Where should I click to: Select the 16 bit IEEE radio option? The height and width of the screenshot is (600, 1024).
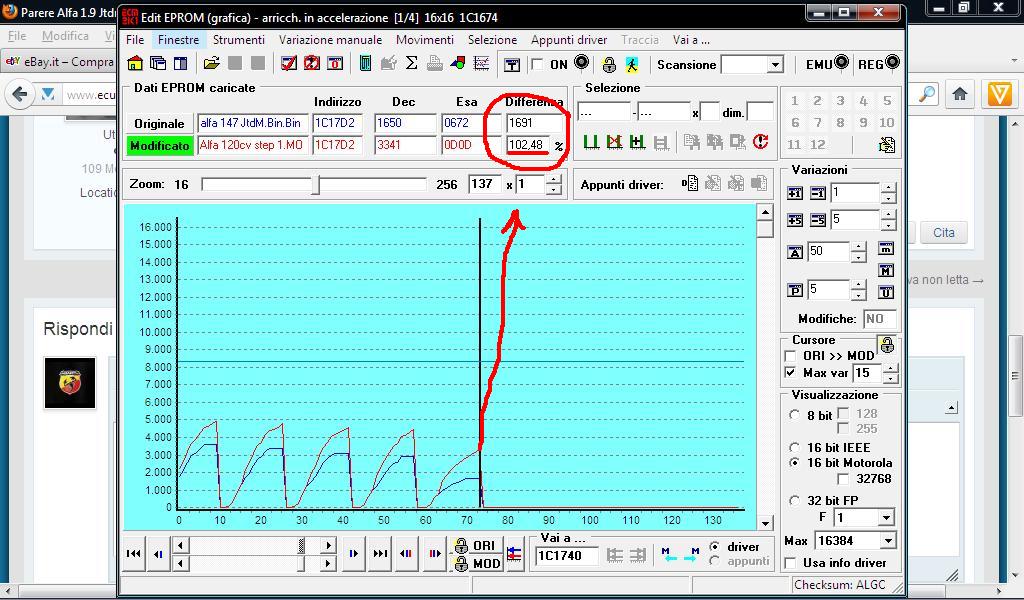pos(794,447)
